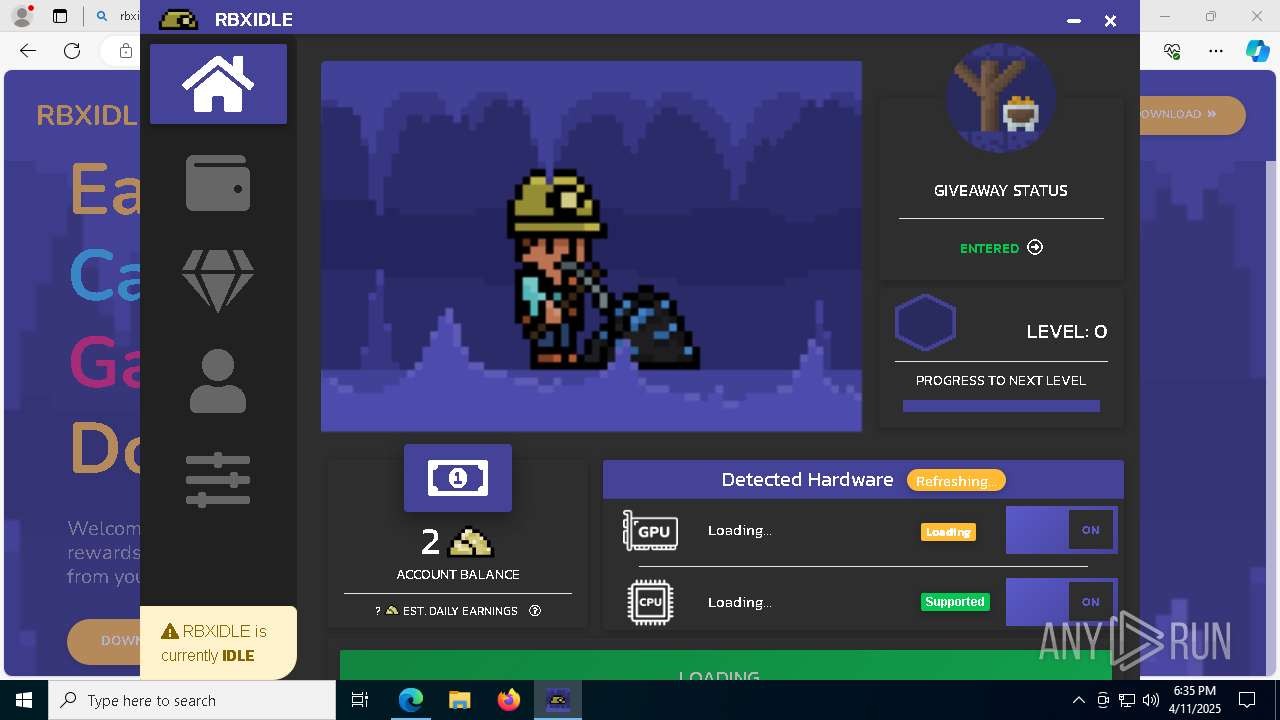The image size is (1280, 720).
Task: Click the green LOADING button
Action: point(726,666)
